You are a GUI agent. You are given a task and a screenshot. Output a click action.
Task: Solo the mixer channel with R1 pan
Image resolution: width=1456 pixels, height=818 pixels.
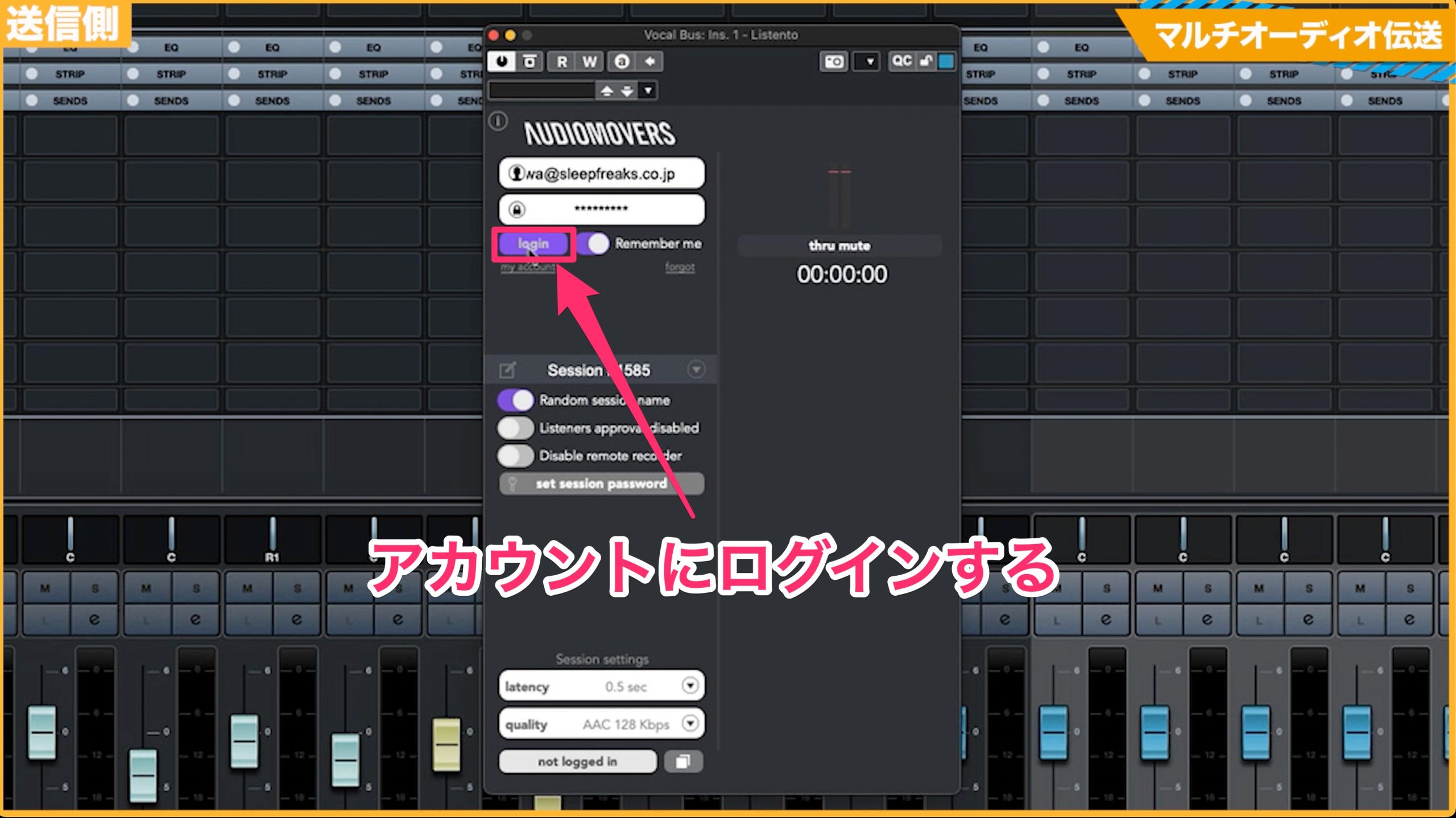[x=297, y=588]
